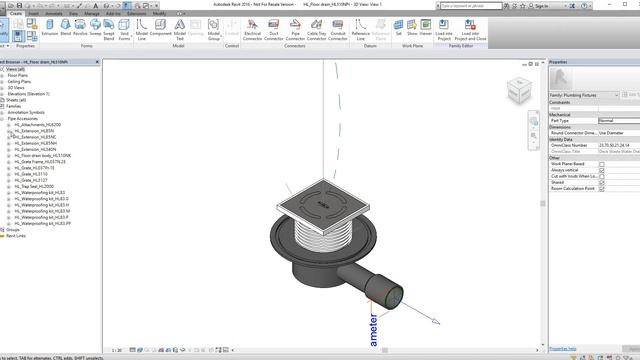Expand HL_Attachments_HL6200 family
This screenshot has width=640, height=360.
coord(9,125)
